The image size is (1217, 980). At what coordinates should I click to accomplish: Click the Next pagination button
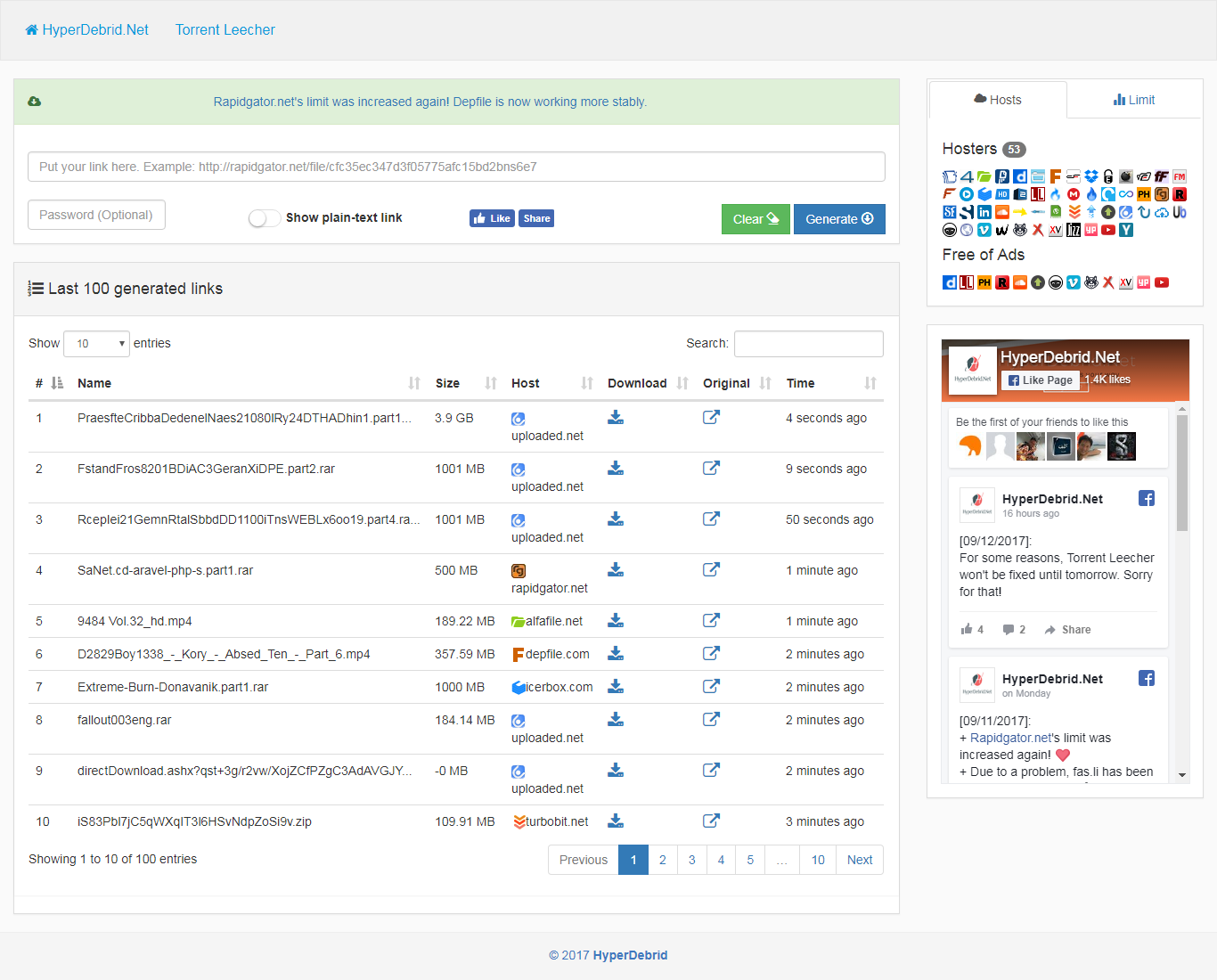click(x=860, y=860)
